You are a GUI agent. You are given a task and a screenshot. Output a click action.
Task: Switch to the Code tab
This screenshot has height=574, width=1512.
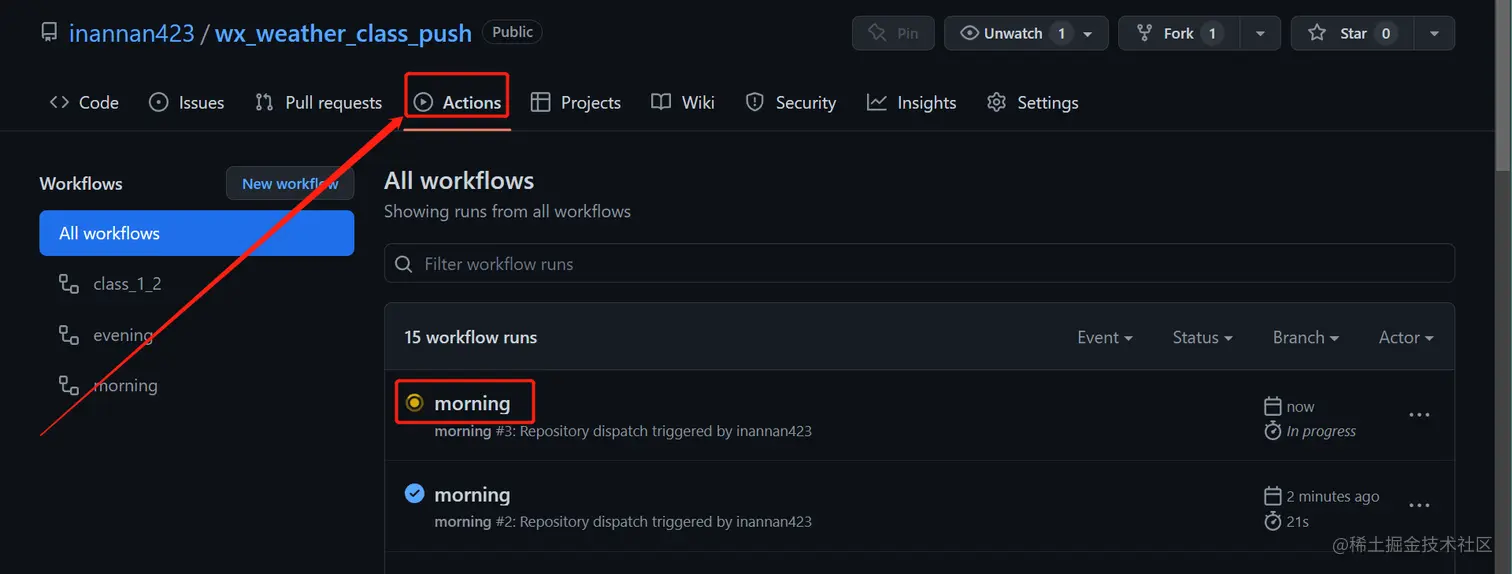84,102
